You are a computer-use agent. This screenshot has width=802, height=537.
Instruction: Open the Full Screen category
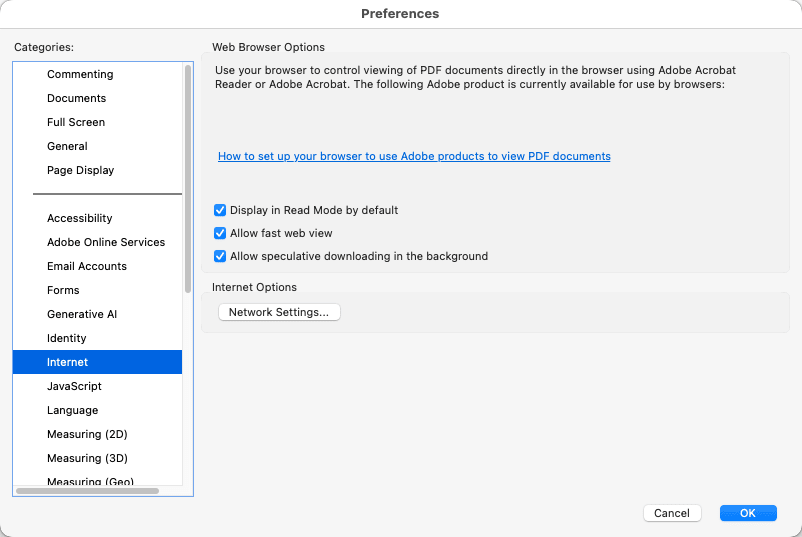(97, 122)
